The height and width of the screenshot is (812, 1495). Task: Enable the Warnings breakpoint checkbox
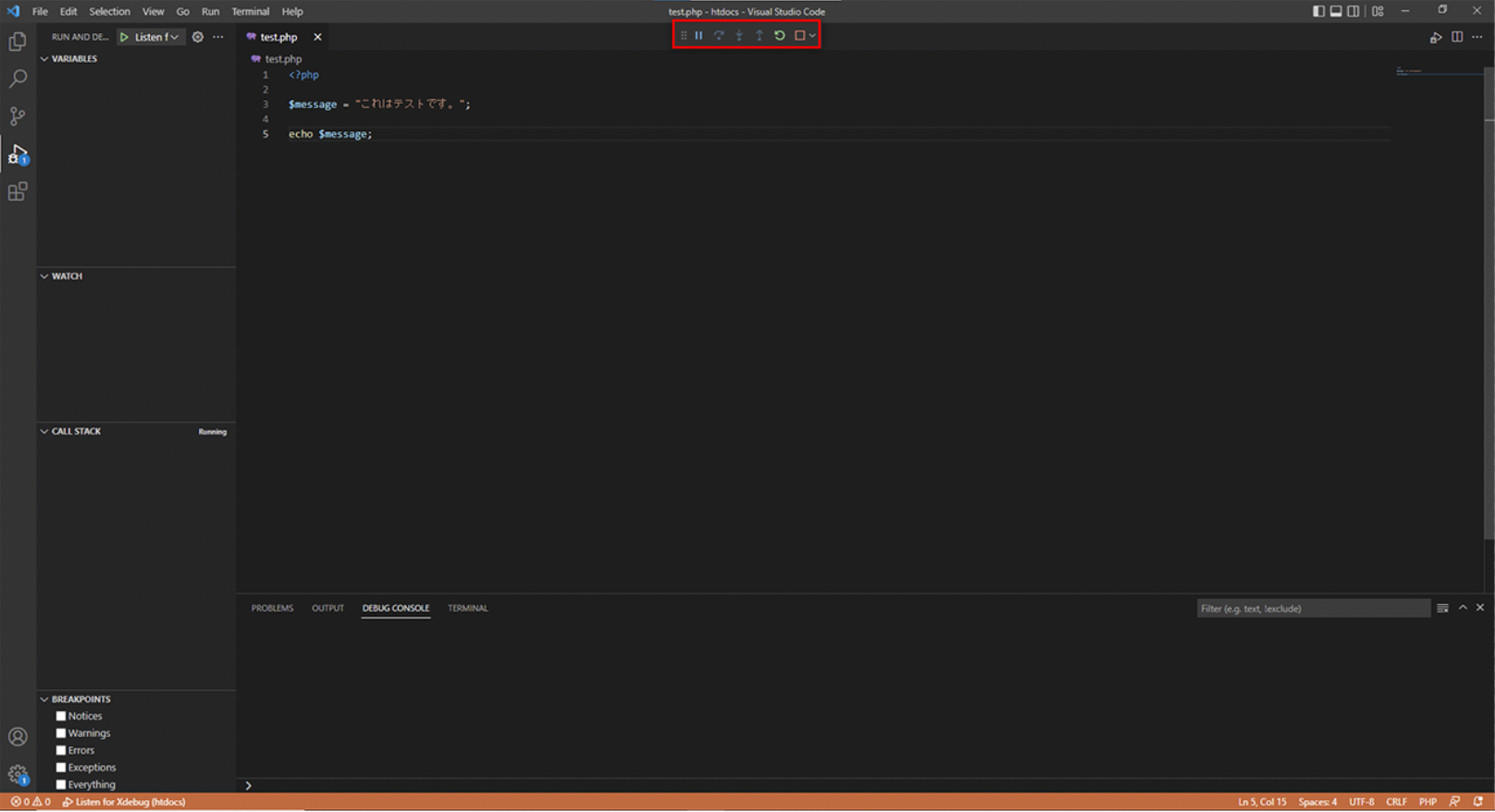(x=61, y=733)
